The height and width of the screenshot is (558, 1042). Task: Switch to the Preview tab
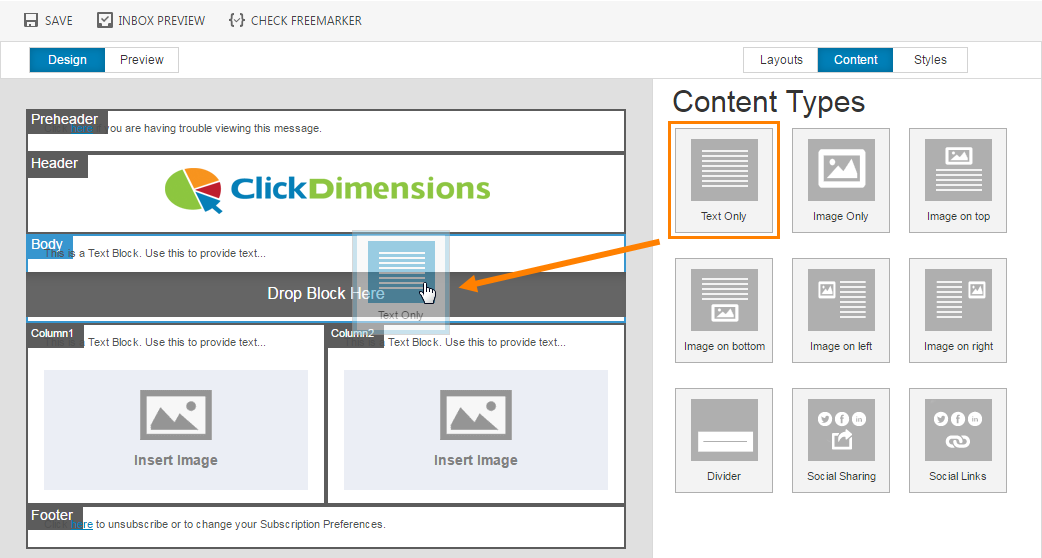point(142,60)
